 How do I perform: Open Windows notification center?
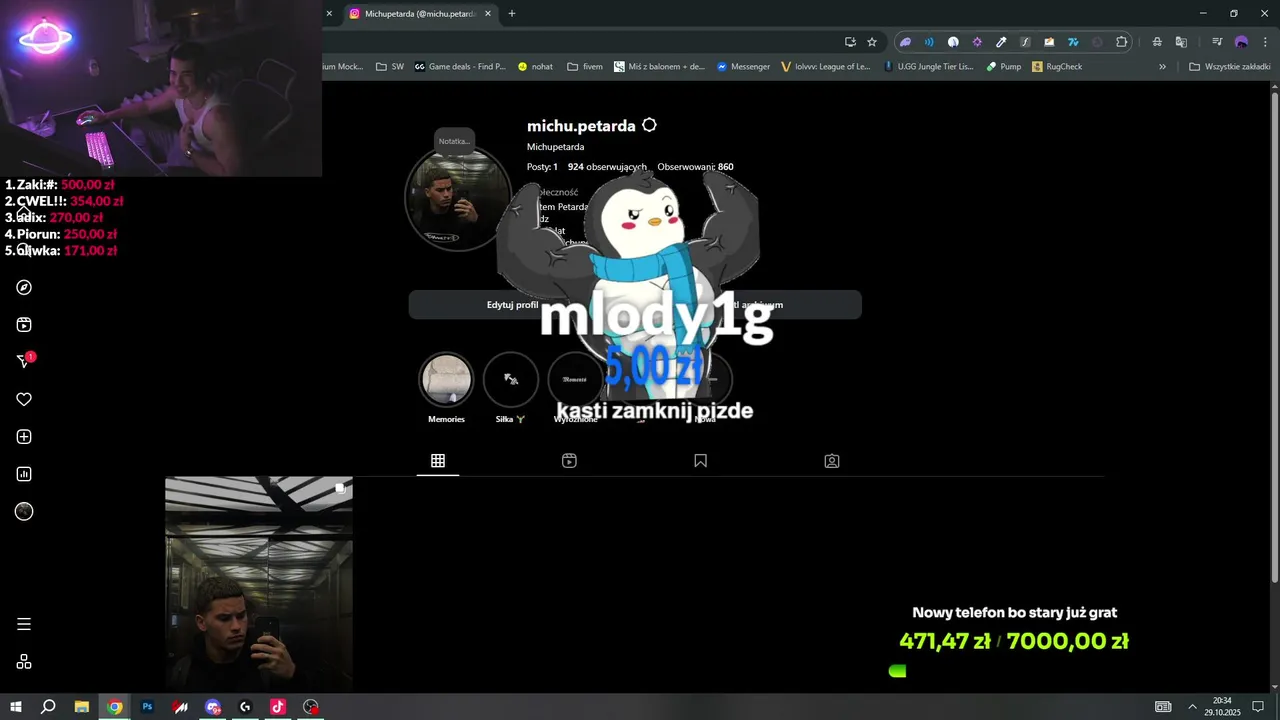pyautogui.click(x=1258, y=707)
